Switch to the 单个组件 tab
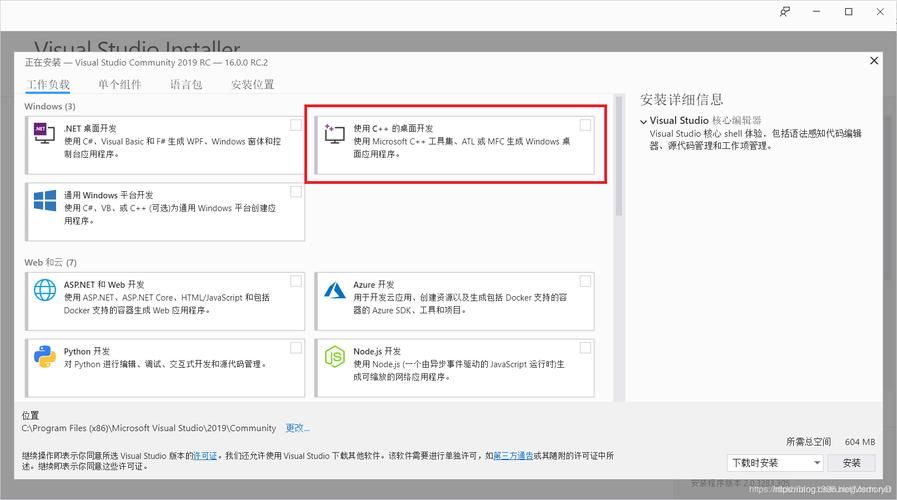Screen dimensions: 897x500 coord(120,85)
